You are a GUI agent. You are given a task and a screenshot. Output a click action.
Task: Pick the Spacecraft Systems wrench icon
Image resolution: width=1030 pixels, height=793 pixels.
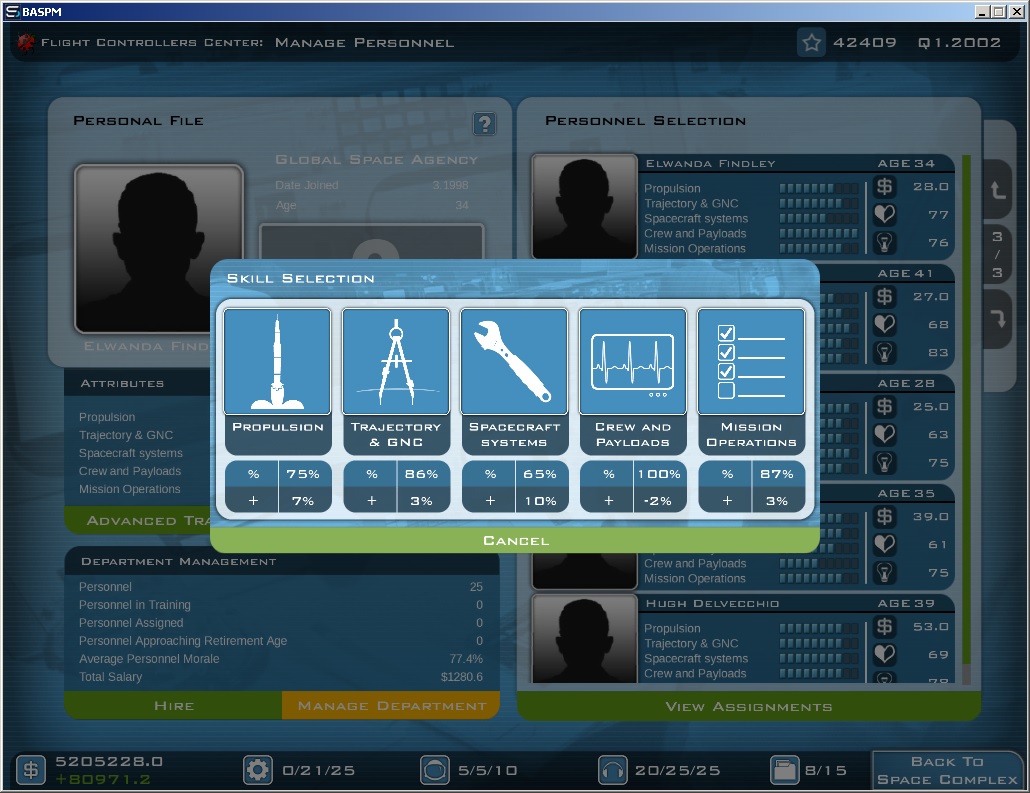coord(514,361)
